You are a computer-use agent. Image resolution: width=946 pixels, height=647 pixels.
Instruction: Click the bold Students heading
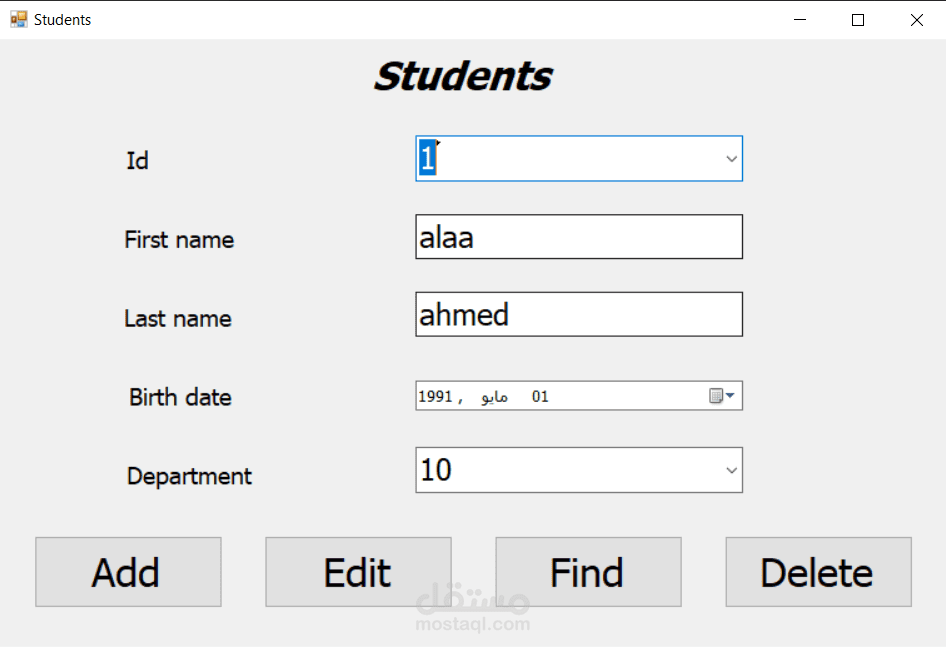462,76
